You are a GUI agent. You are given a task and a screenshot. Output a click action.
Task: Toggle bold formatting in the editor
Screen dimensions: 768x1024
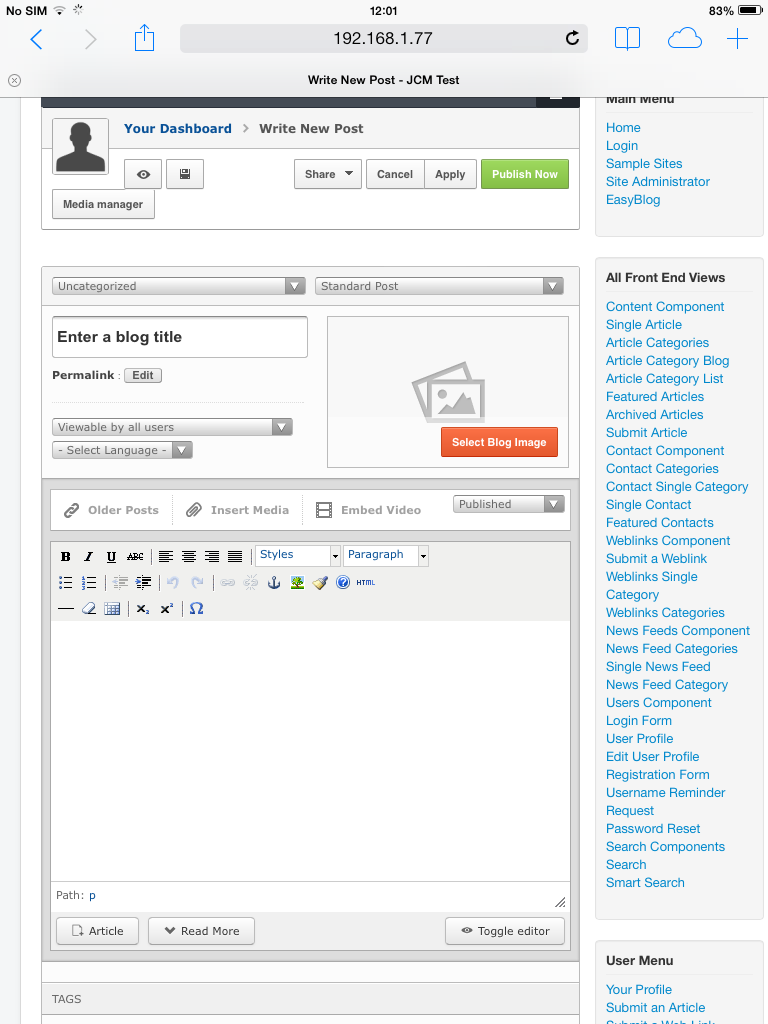click(66, 557)
